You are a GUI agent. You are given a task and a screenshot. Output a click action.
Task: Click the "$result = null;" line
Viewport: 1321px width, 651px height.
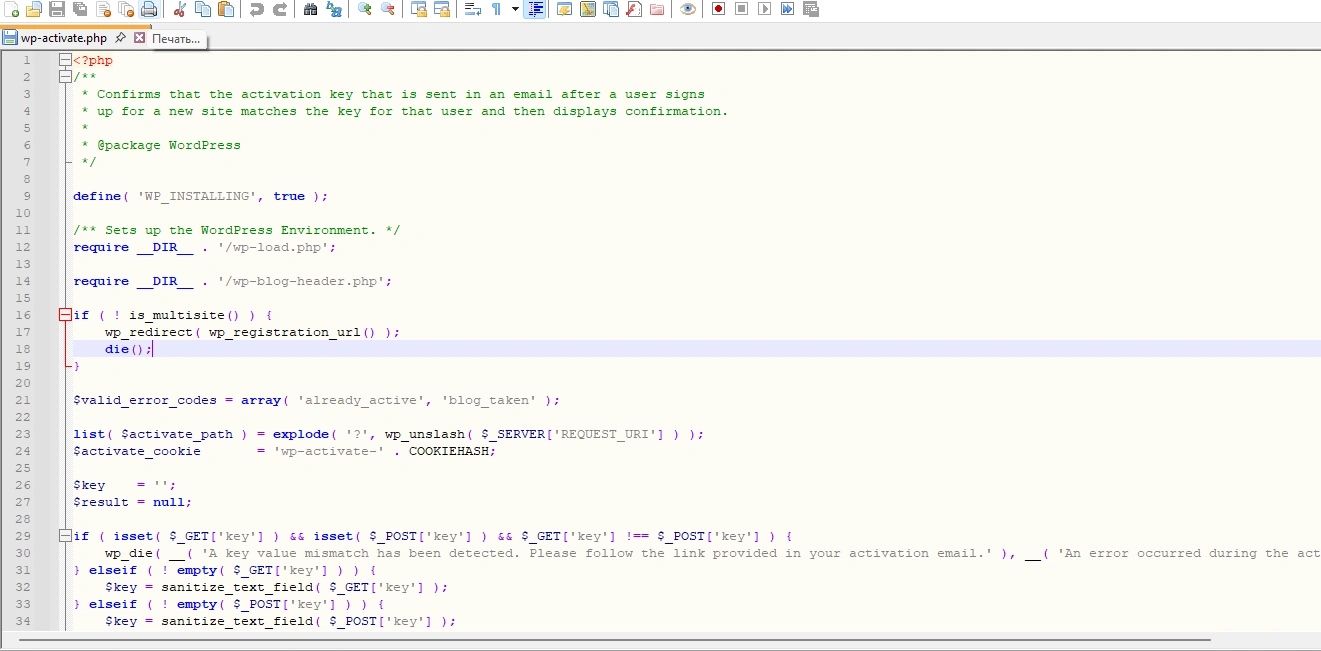(x=132, y=502)
